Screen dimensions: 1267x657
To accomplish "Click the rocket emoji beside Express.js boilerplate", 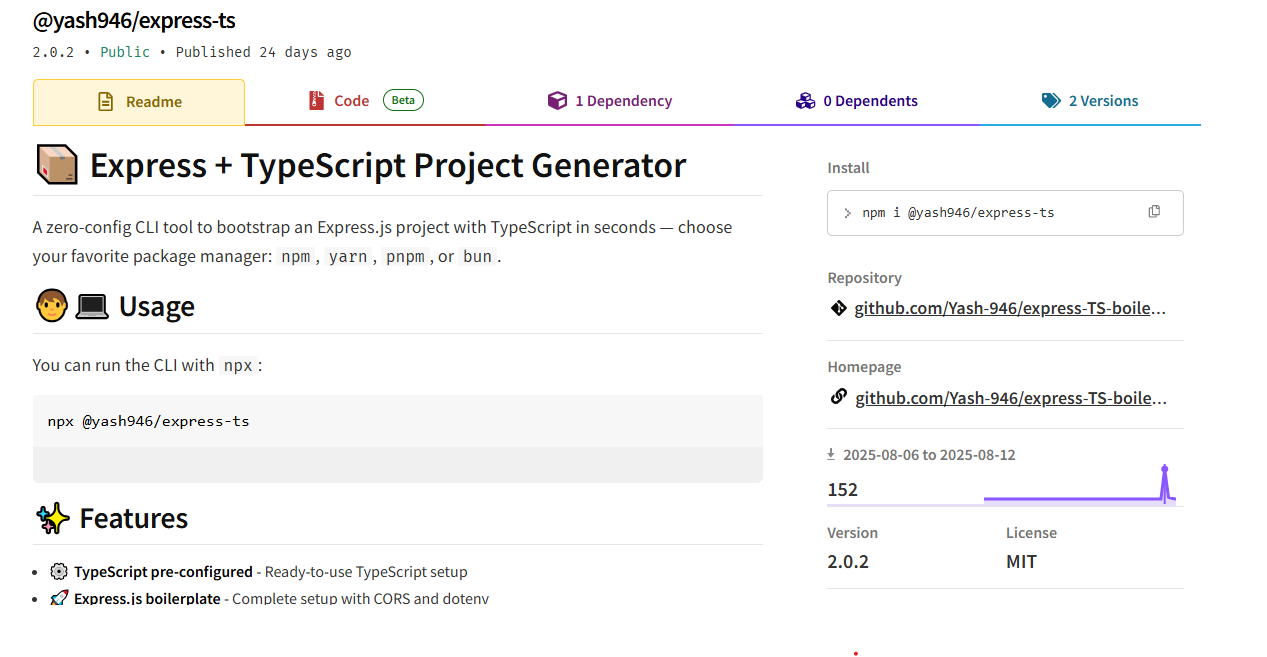I will [59, 598].
